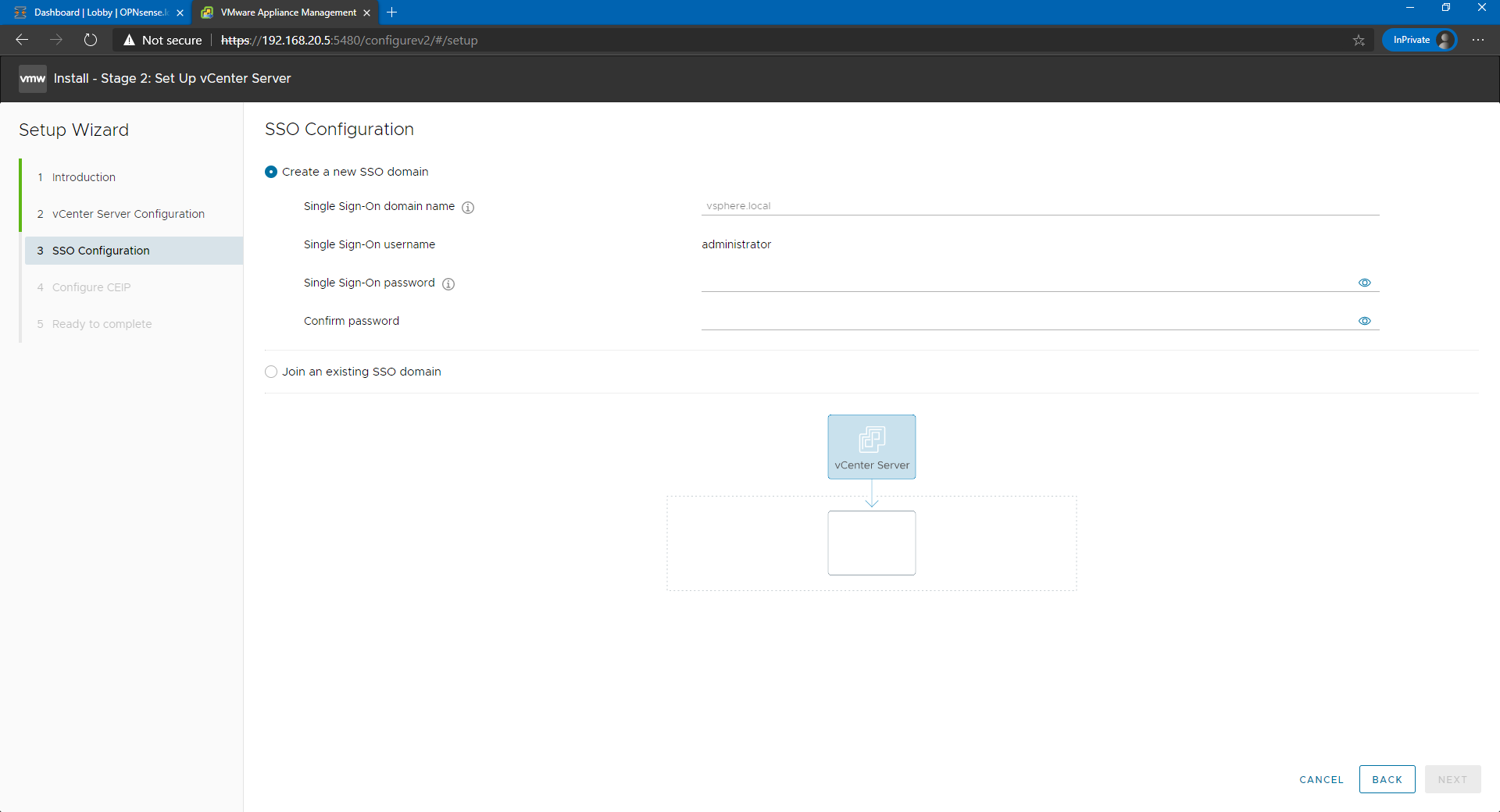Screen dimensions: 1500x812
Task: Reload the page with refresh icon
Action: 91,40
